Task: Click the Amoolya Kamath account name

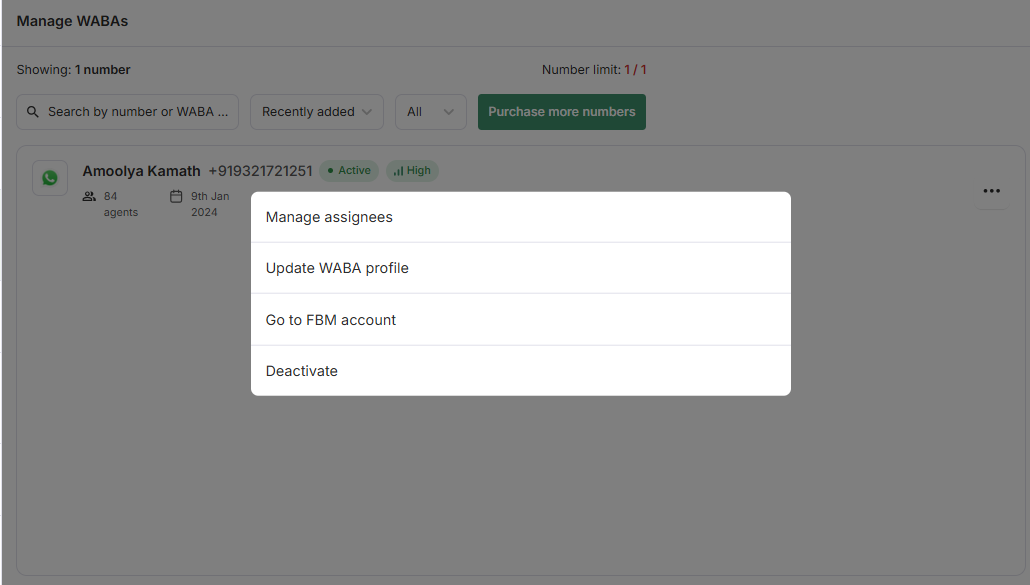Action: 141,171
